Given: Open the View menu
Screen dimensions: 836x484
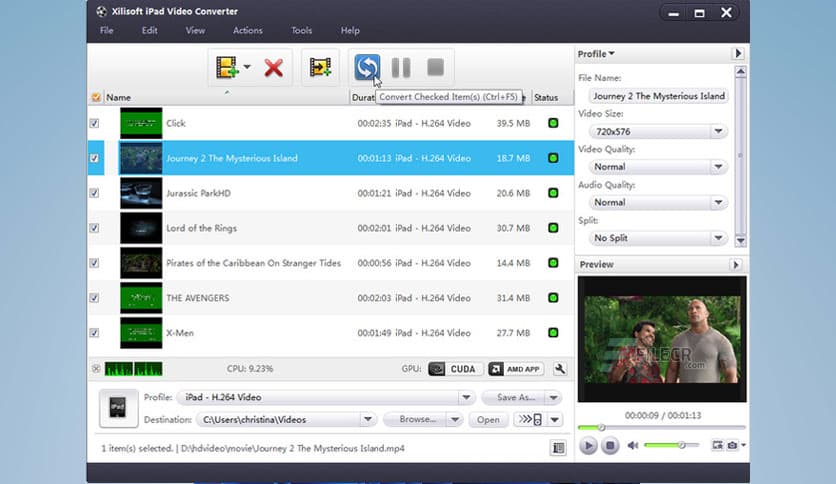Looking at the screenshot, I should pos(195,30).
